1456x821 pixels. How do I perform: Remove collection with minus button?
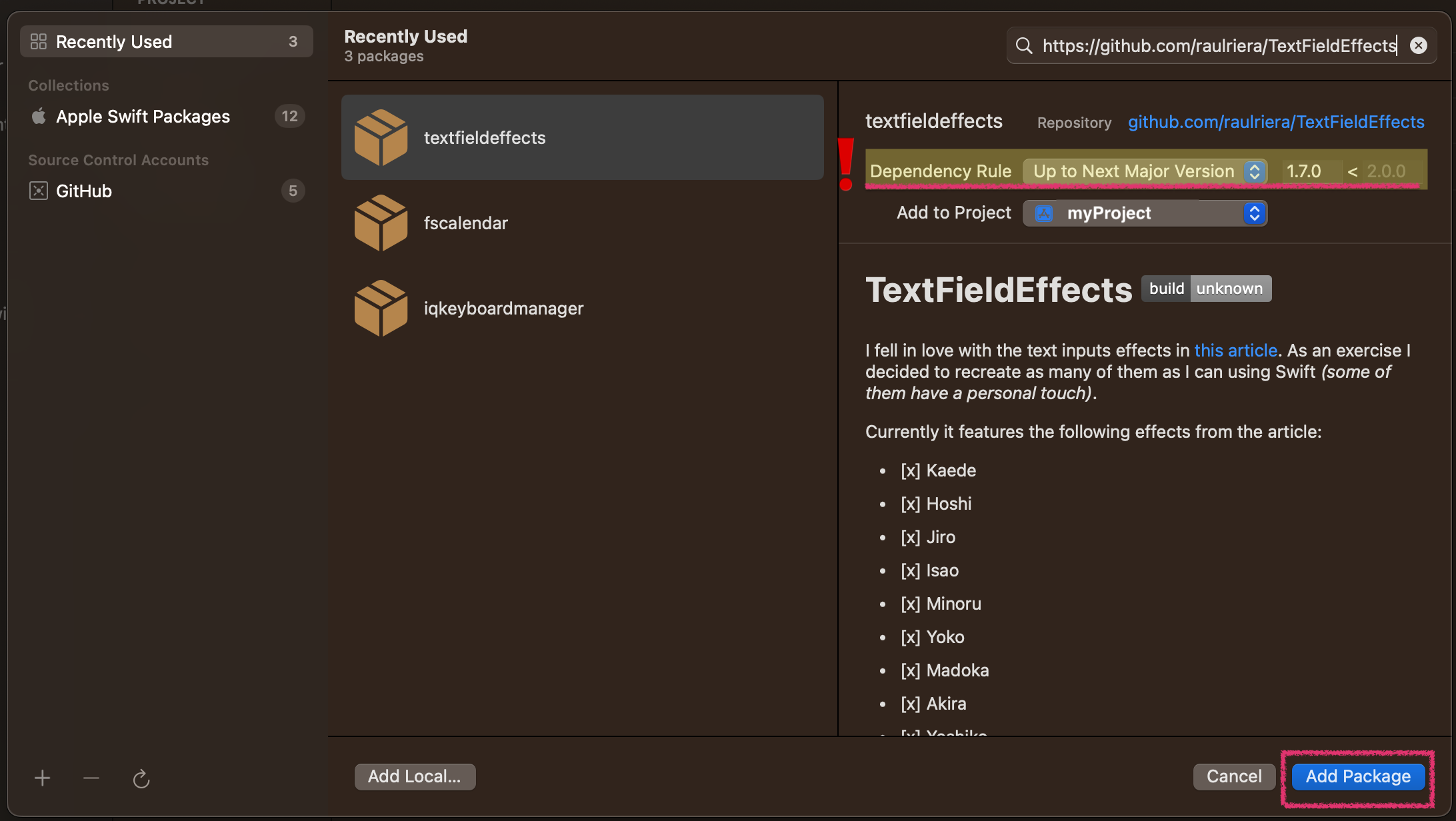point(91,778)
